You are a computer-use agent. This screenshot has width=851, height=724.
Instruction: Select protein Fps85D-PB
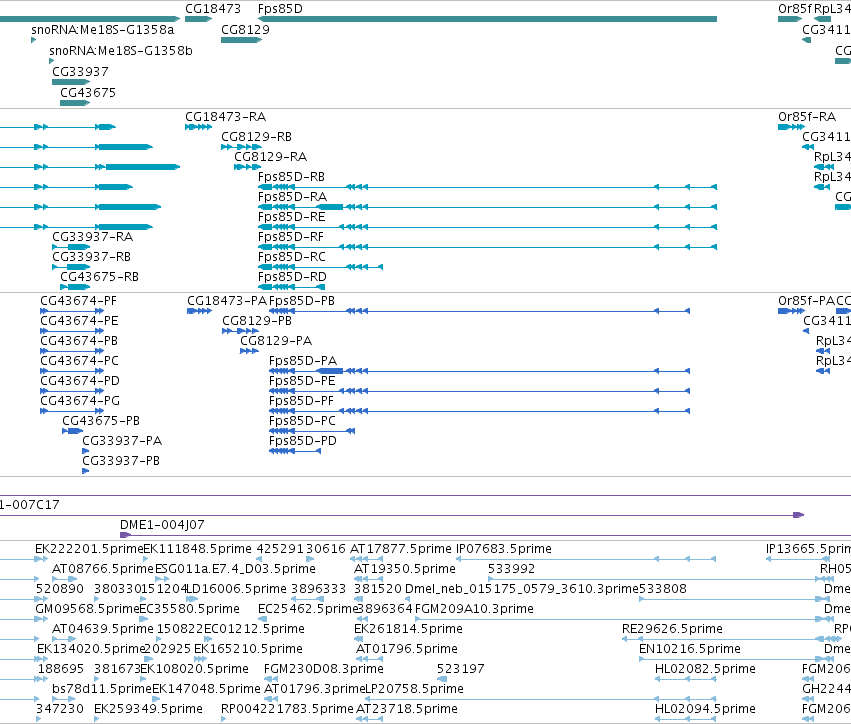(479, 311)
